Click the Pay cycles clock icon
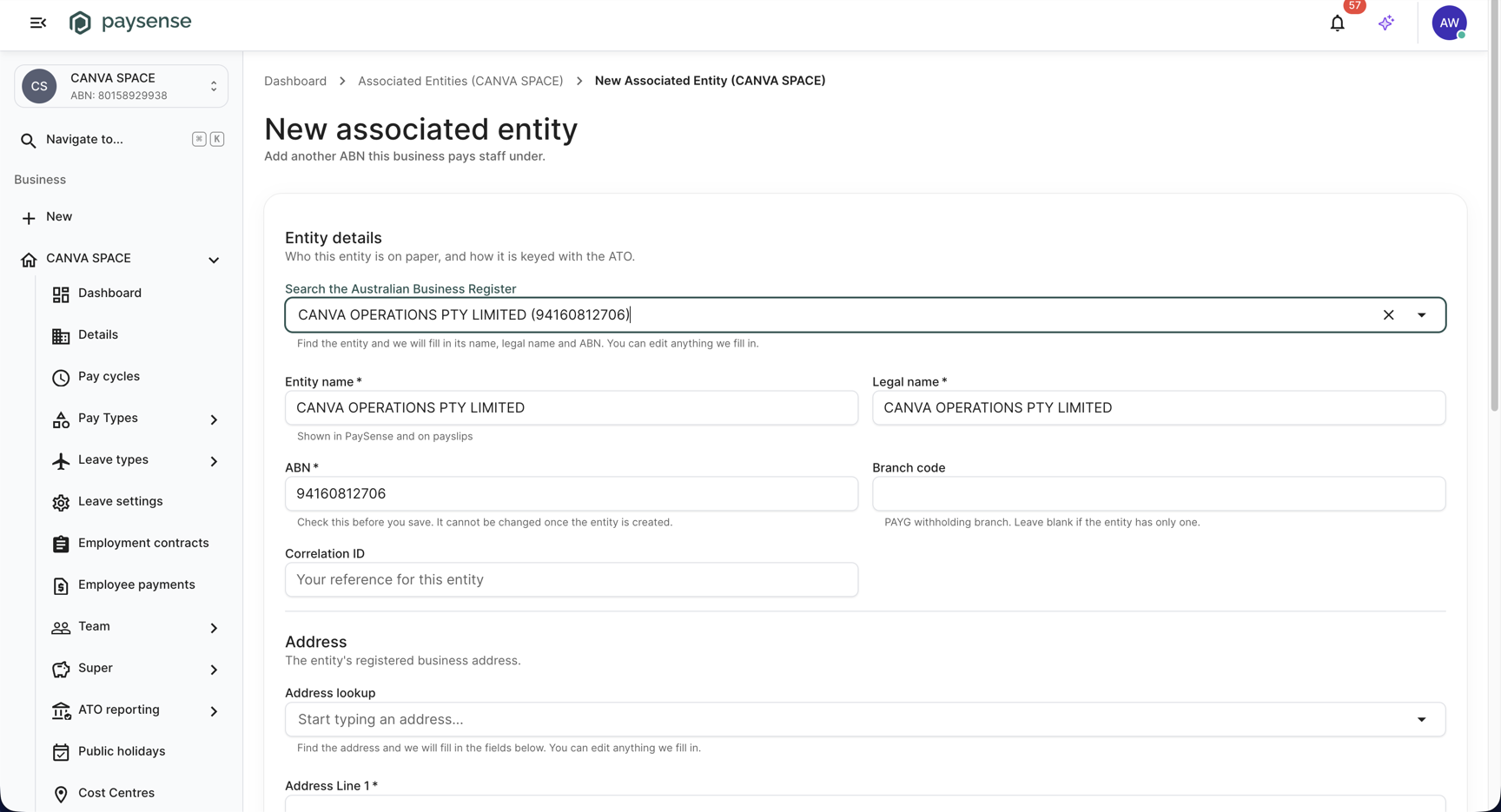This screenshot has height=812, width=1501. pyautogui.click(x=61, y=377)
